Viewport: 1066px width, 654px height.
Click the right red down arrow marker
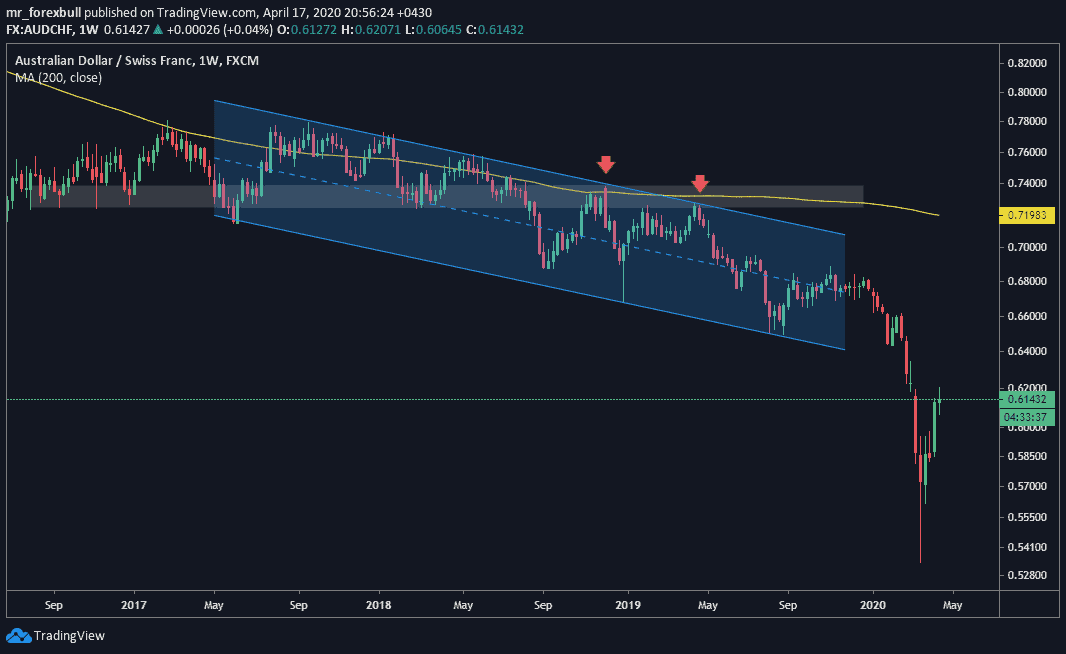[x=700, y=183]
